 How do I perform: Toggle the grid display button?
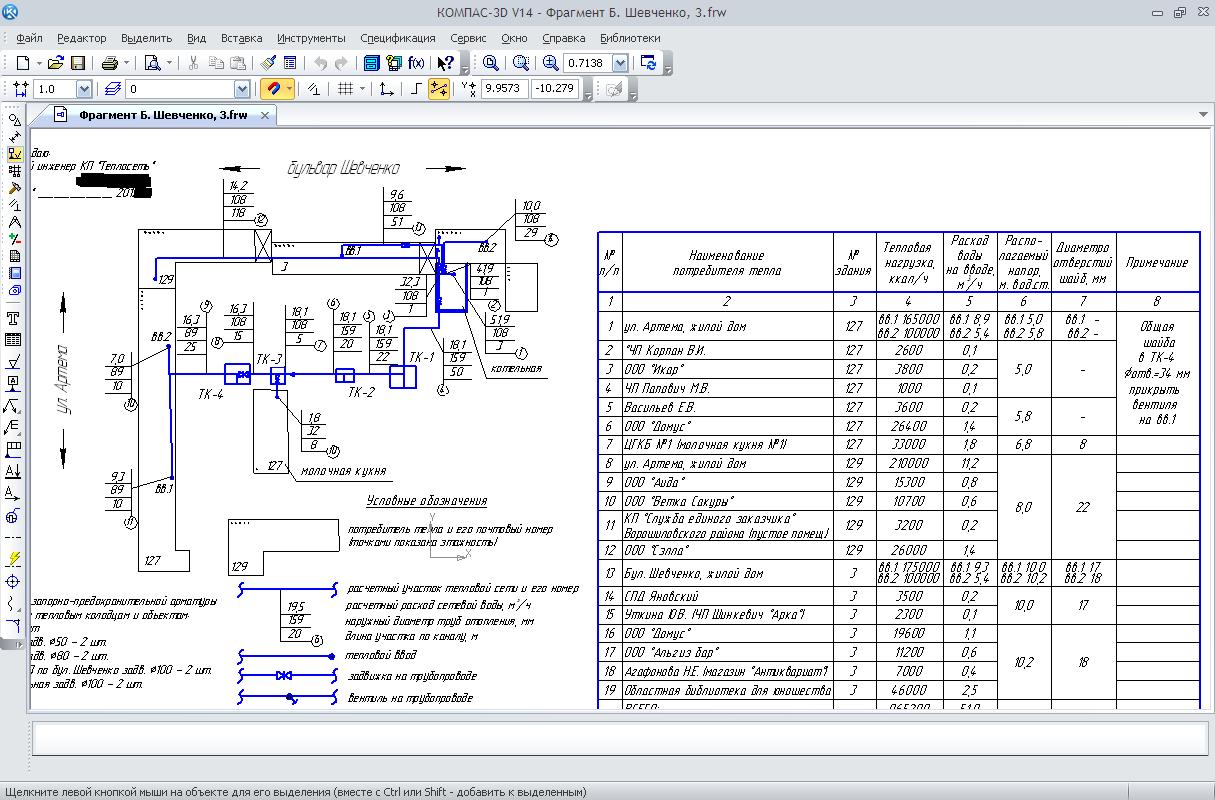pyautogui.click(x=346, y=89)
